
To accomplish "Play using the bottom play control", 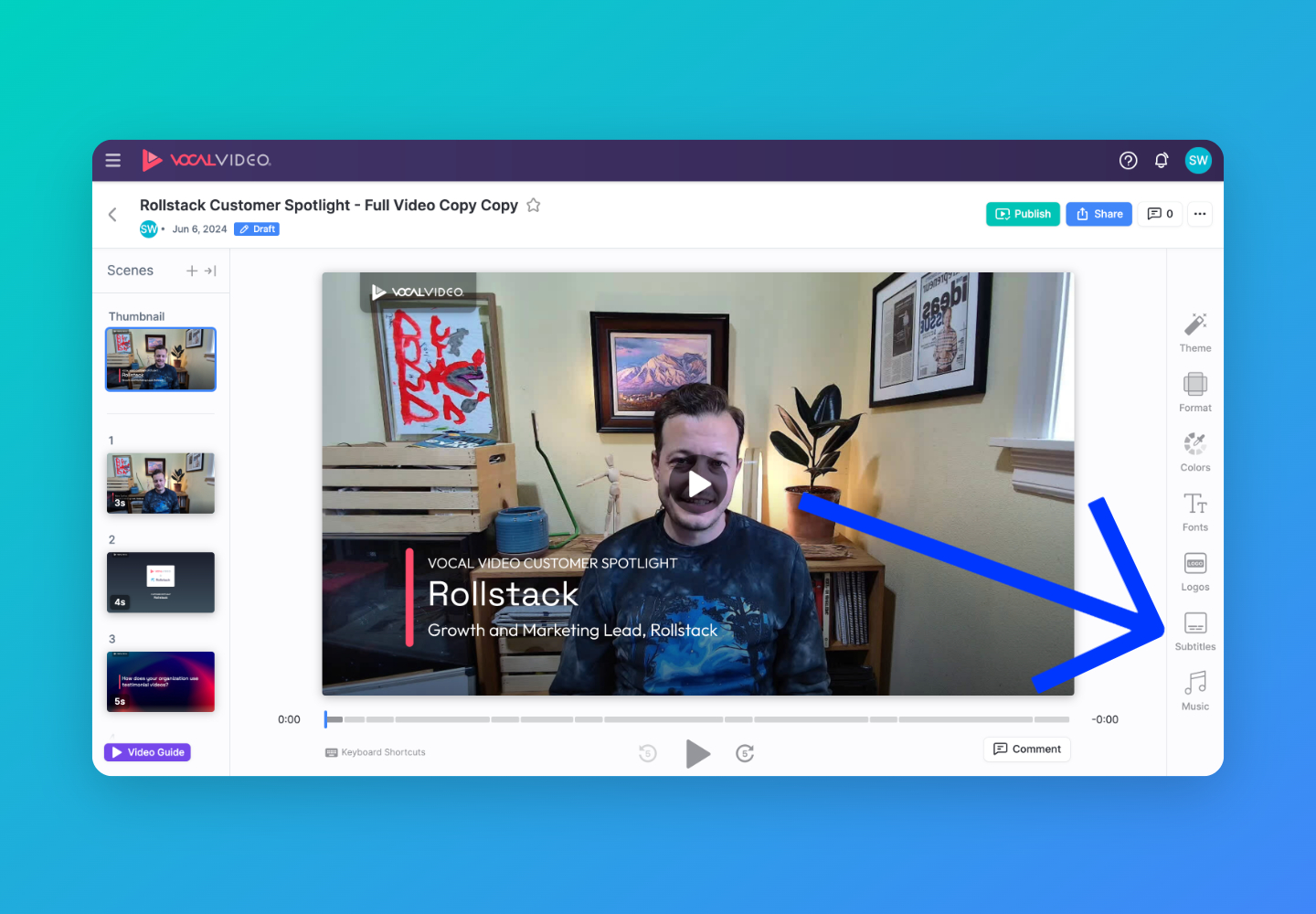I will click(x=697, y=754).
